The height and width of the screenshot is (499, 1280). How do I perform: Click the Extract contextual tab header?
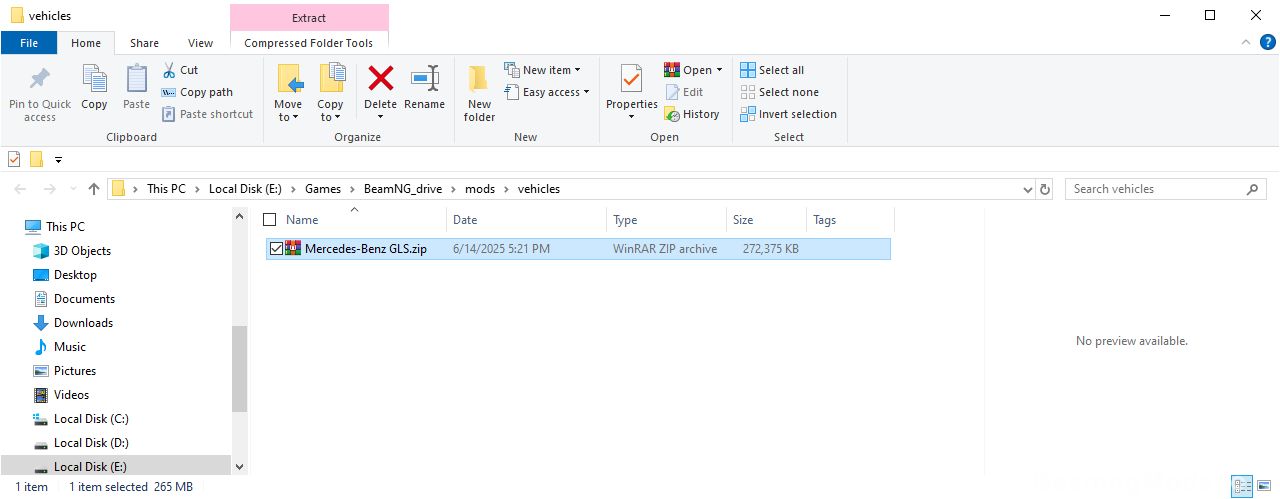pyautogui.click(x=309, y=17)
